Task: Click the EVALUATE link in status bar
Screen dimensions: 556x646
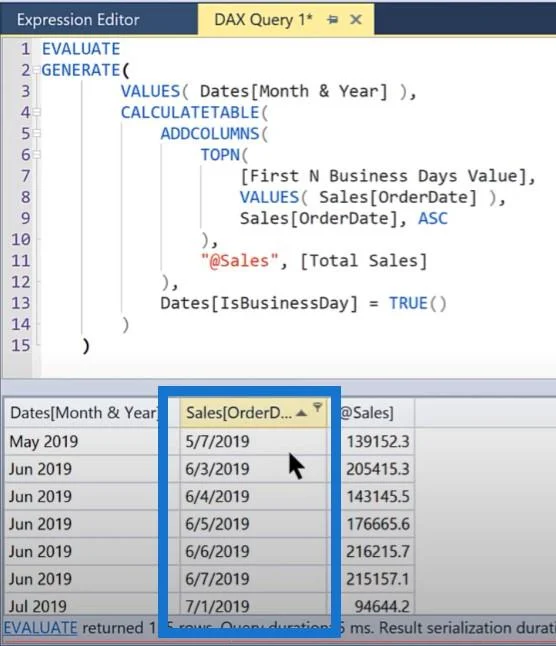Action: click(40, 628)
